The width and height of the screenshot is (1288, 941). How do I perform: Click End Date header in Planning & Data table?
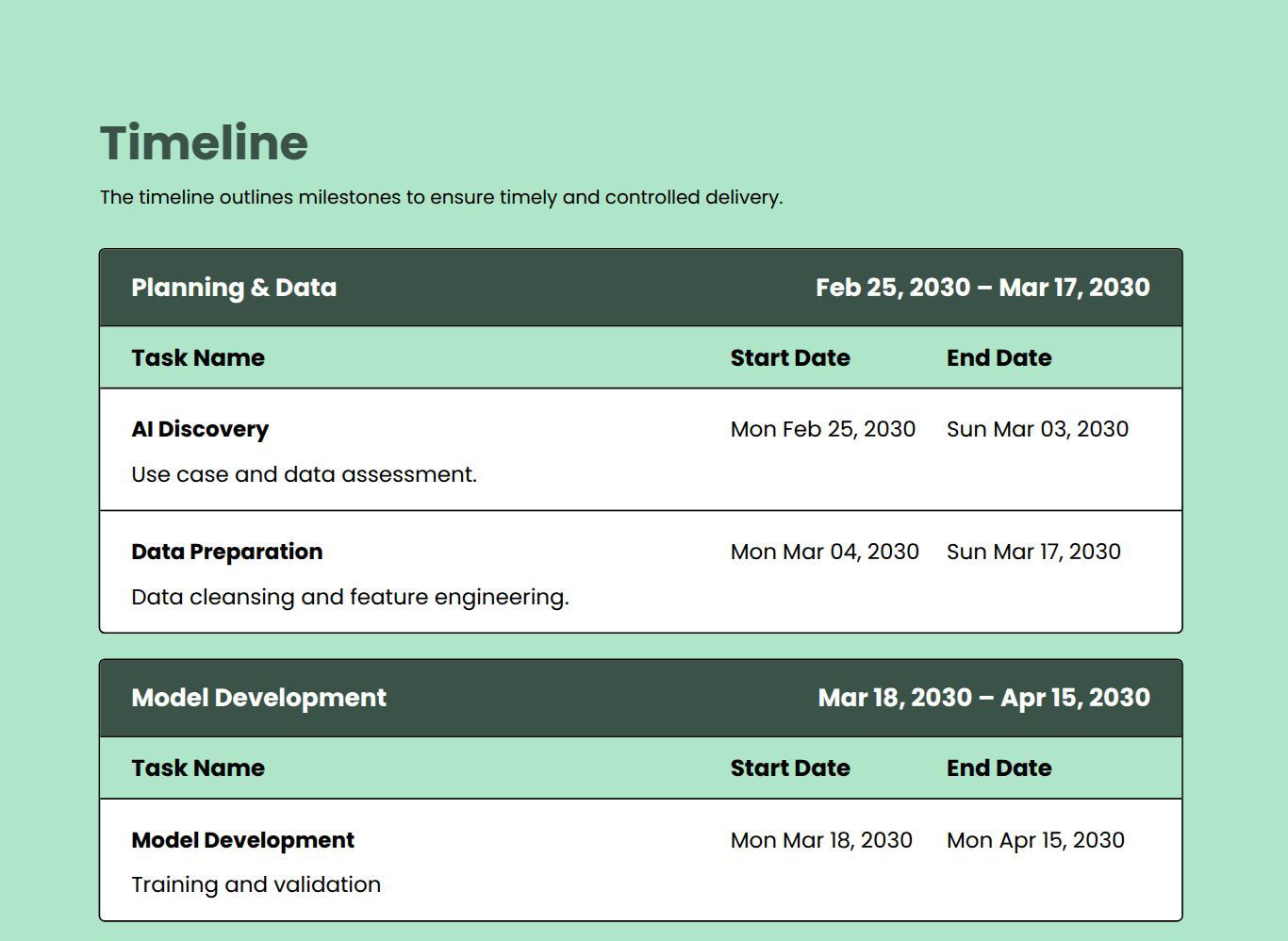(999, 358)
